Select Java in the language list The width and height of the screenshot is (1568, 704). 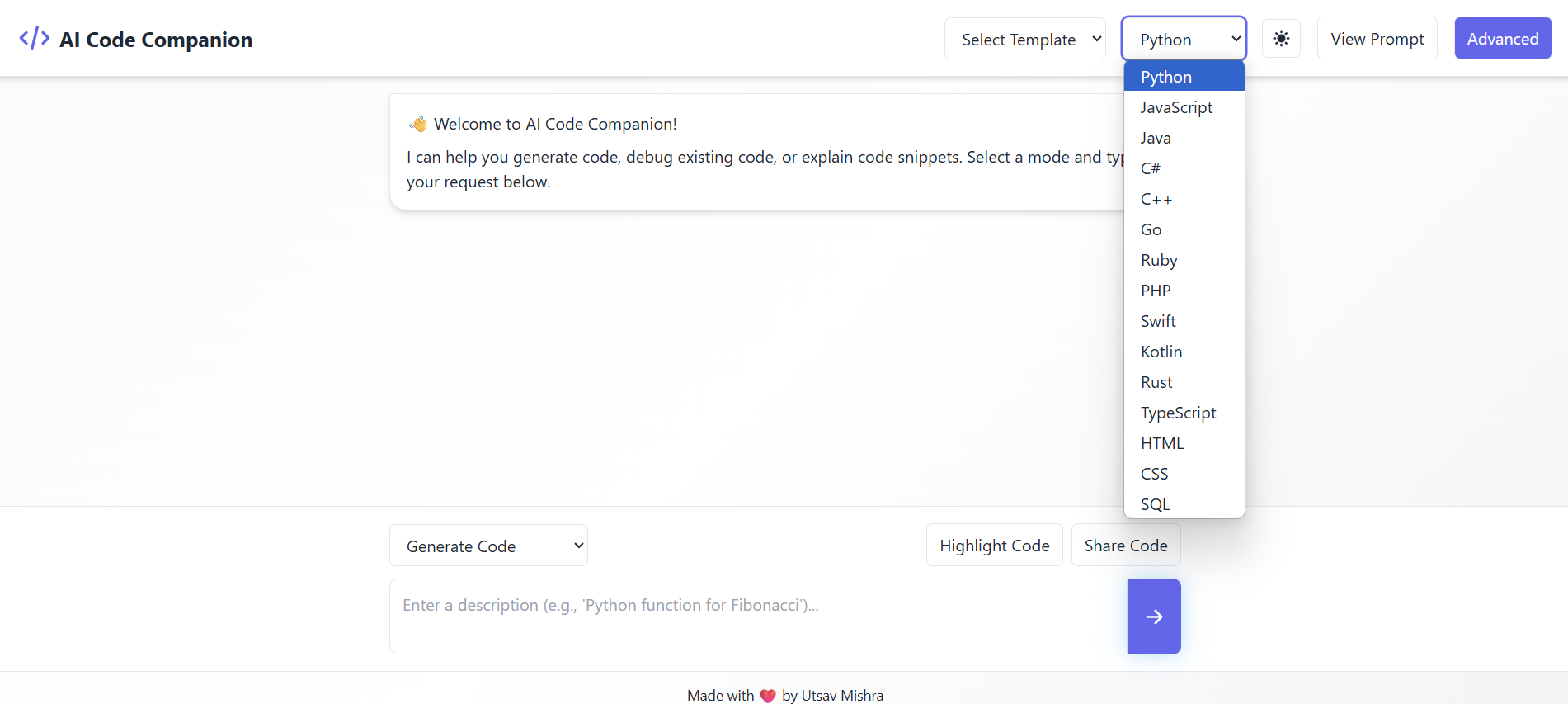tap(1184, 138)
